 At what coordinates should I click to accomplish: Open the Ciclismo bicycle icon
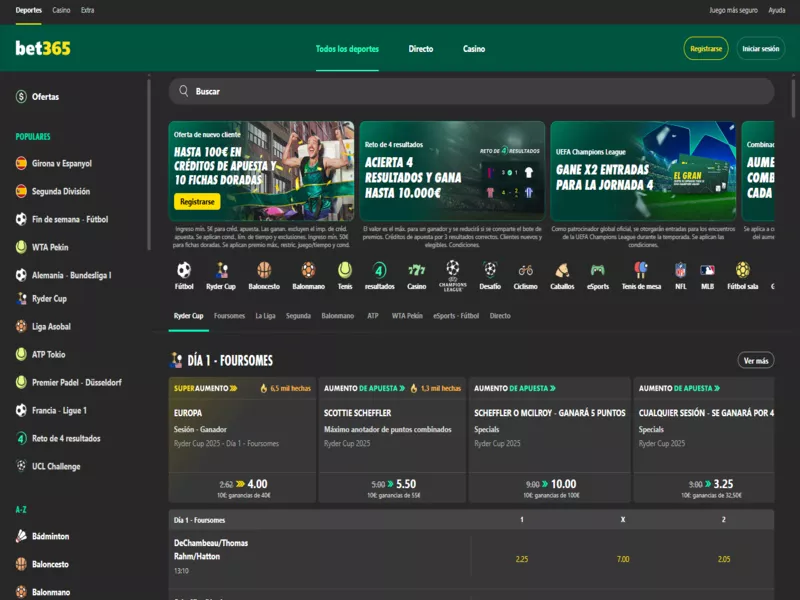click(x=526, y=270)
